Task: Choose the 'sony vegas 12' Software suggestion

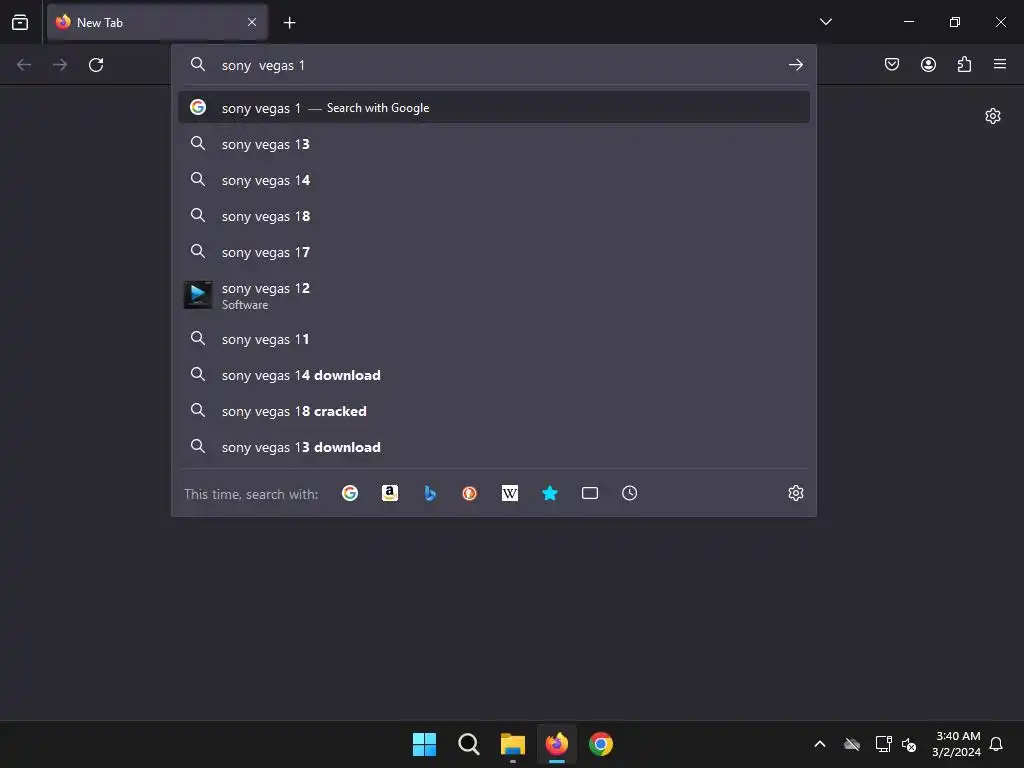Action: (494, 295)
